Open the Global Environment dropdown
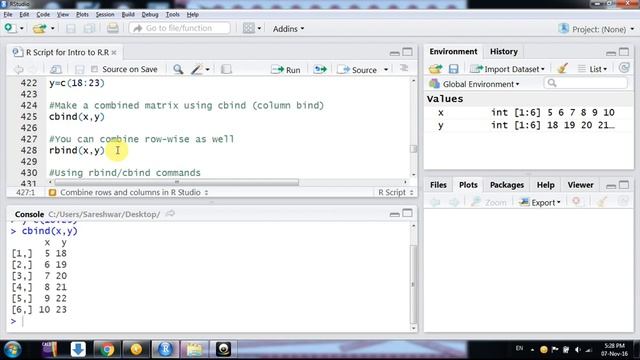This screenshot has width=640, height=360. click(474, 84)
